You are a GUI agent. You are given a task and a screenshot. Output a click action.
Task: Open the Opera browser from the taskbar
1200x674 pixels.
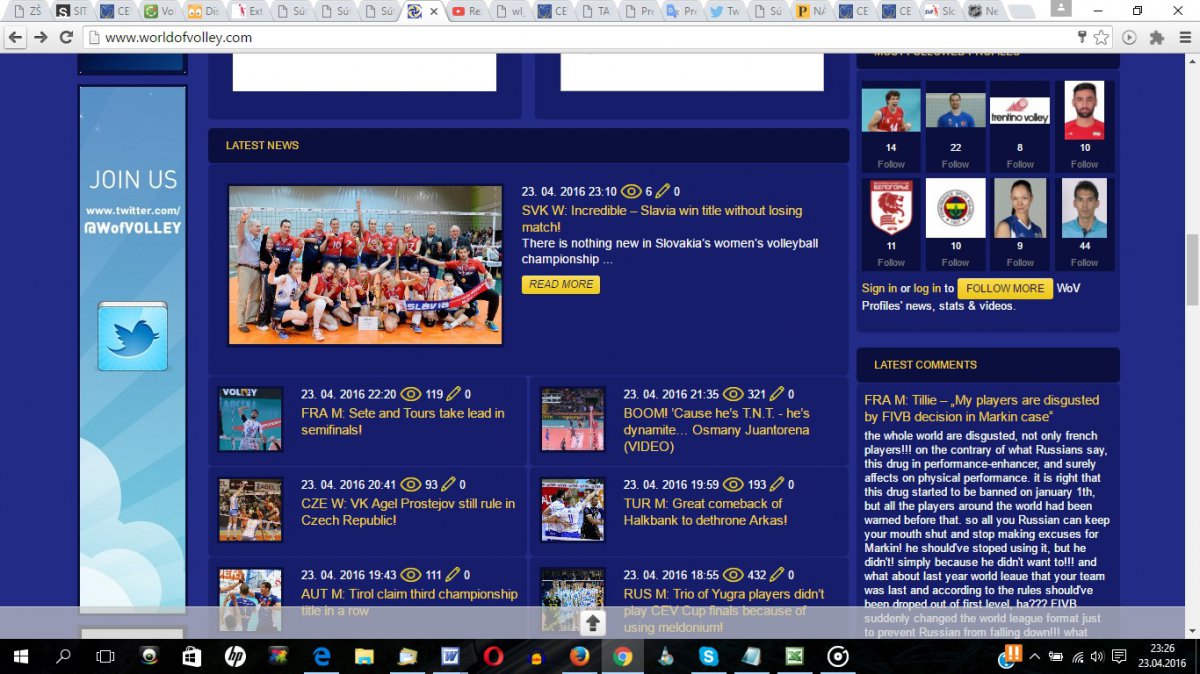pyautogui.click(x=493, y=656)
